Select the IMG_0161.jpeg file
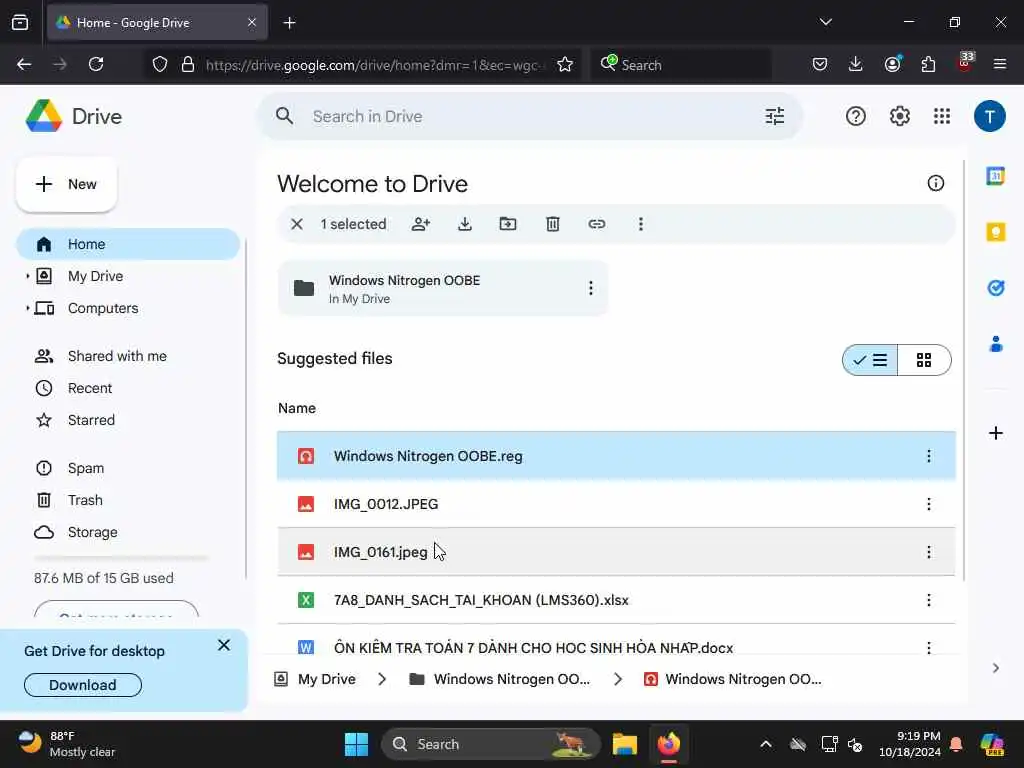 tap(616, 552)
